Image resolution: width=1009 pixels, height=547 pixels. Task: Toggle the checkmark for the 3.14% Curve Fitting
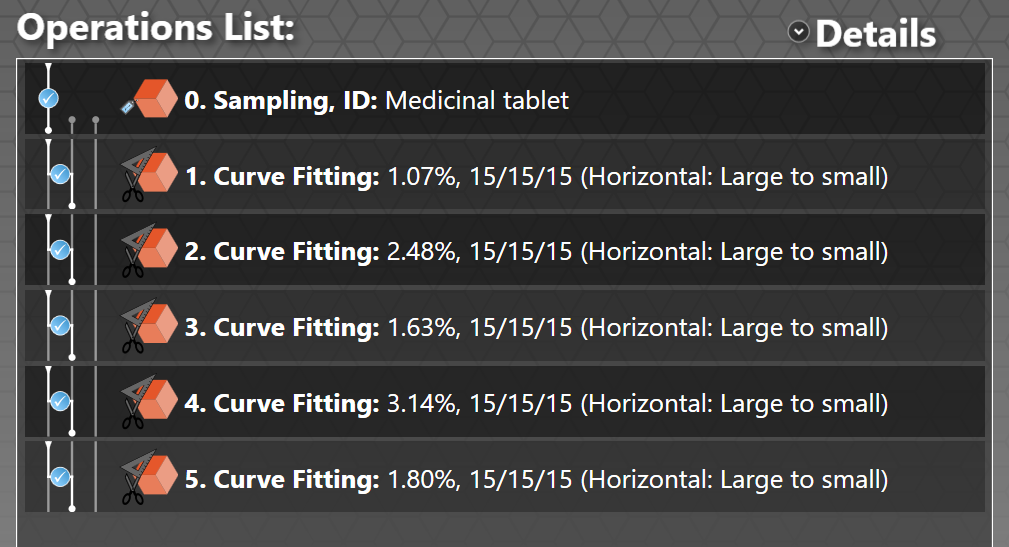pyautogui.click(x=60, y=402)
